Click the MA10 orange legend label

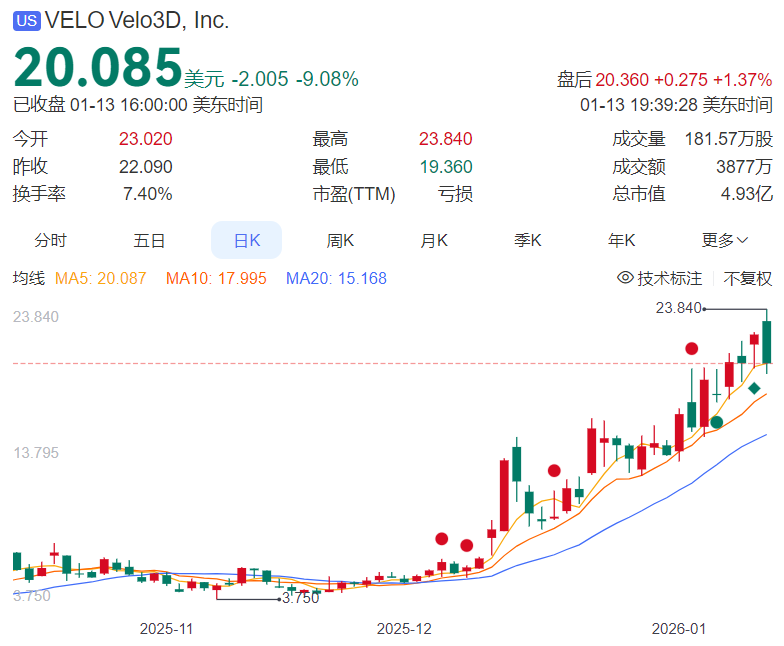pos(216,278)
